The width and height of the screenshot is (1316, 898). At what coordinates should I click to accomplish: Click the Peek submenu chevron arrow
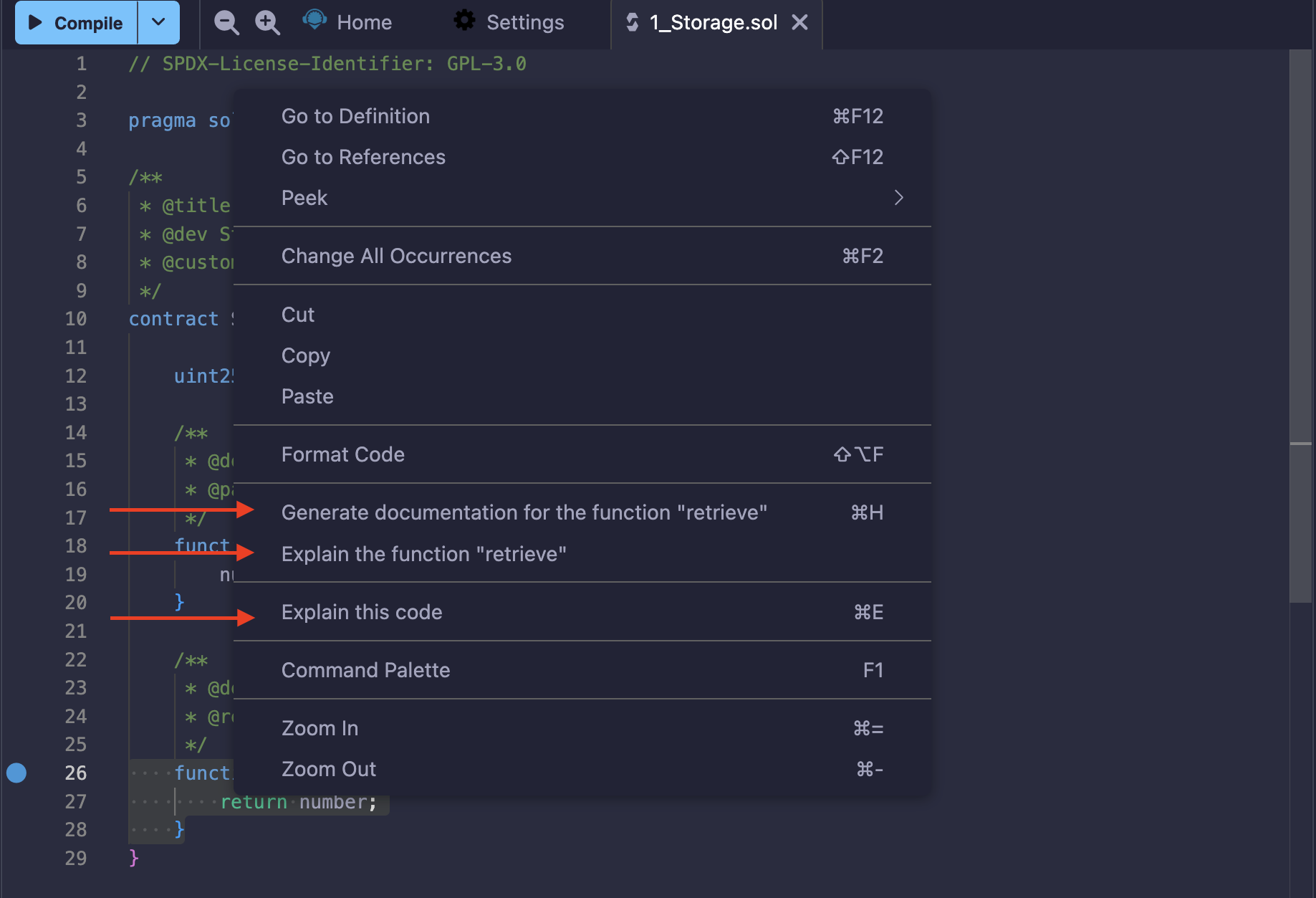click(899, 198)
